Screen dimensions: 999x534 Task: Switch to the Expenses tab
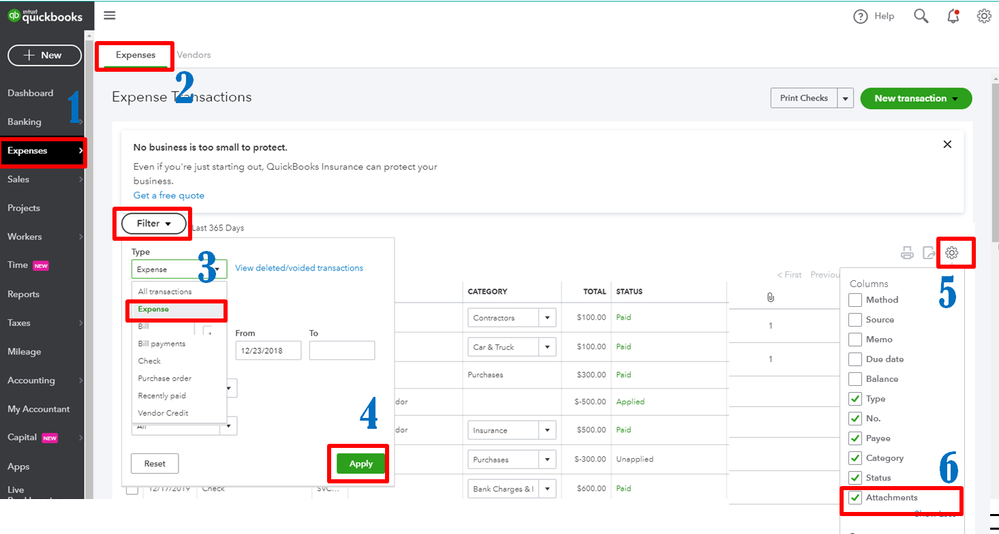click(136, 55)
